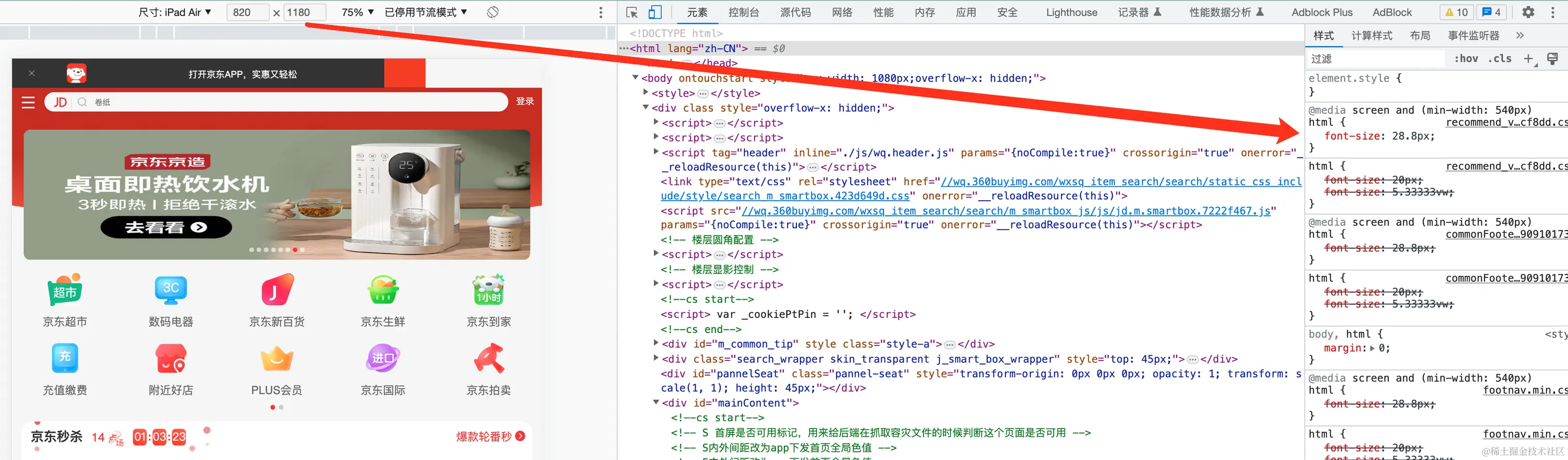Open PLUS会员 category icon

pos(276,358)
